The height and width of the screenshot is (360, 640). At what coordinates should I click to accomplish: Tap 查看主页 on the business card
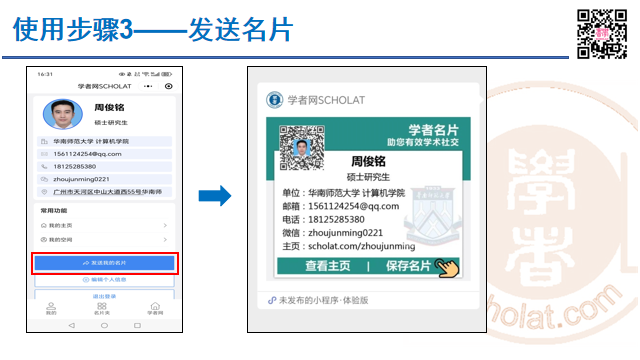coord(328,266)
